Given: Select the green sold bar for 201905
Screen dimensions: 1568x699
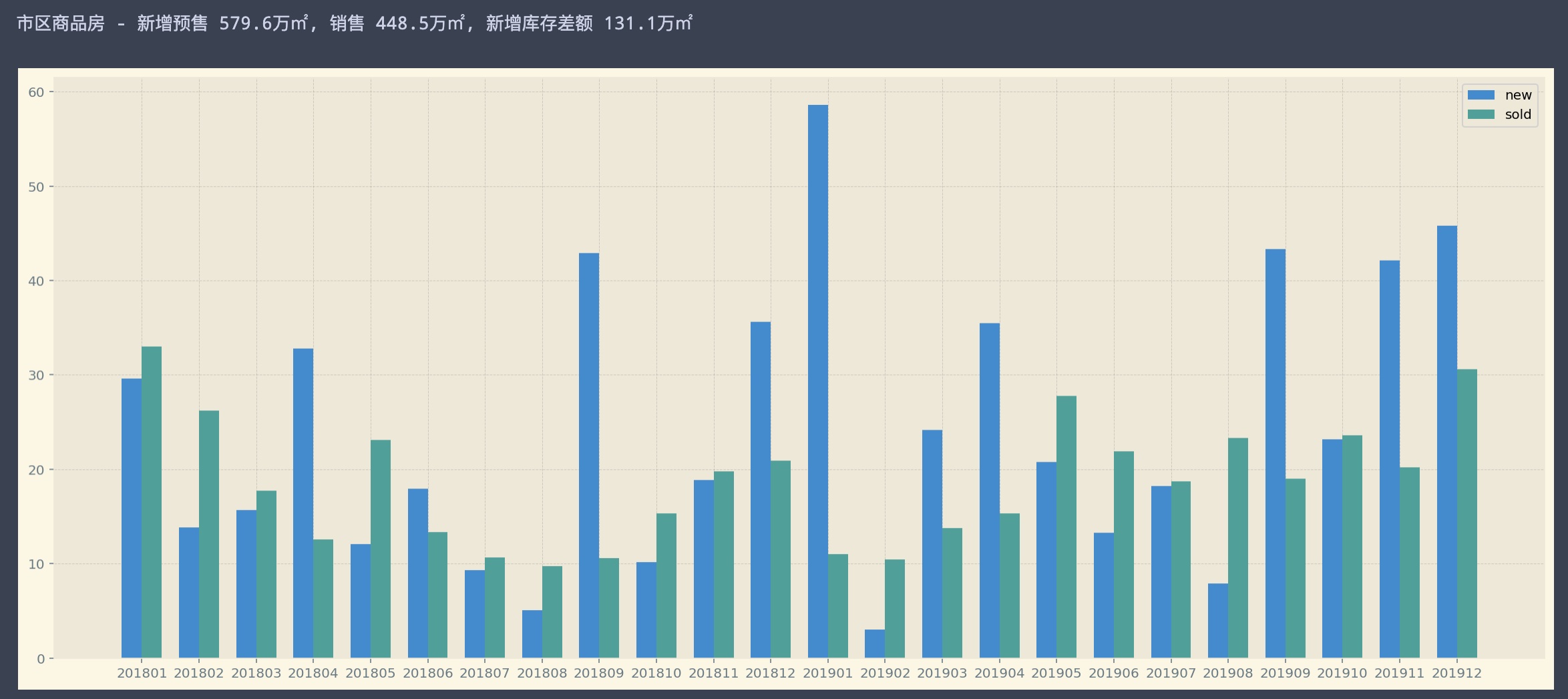Looking at the screenshot, I should click(1066, 527).
